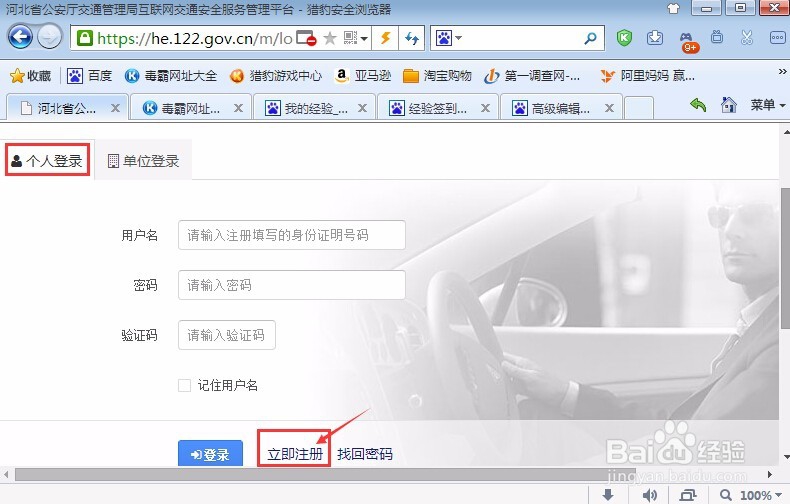Click the home page icon

coord(729,105)
